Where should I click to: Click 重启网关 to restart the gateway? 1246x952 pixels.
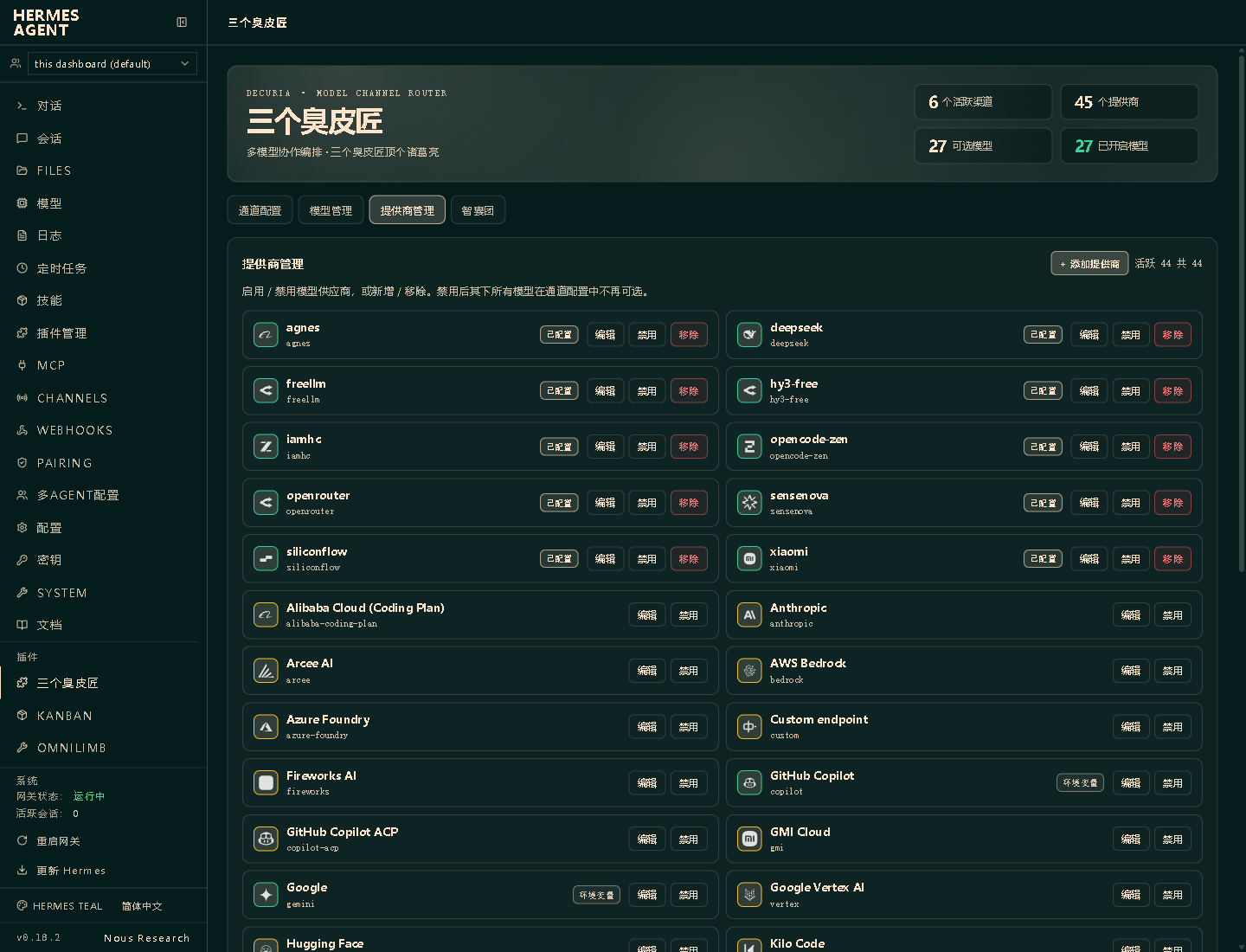pos(49,841)
